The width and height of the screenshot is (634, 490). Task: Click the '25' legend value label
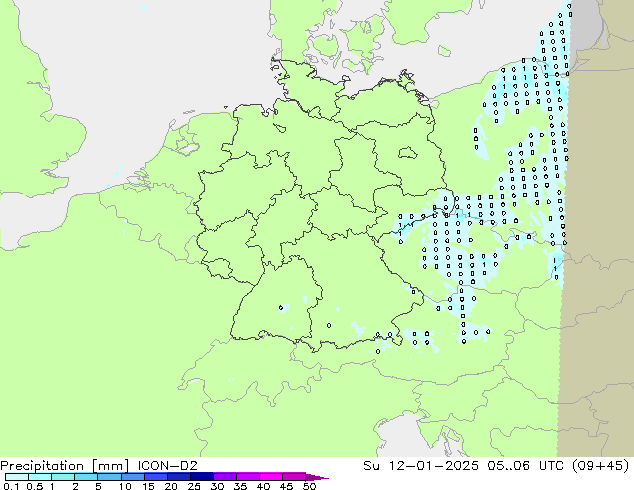pos(194,486)
